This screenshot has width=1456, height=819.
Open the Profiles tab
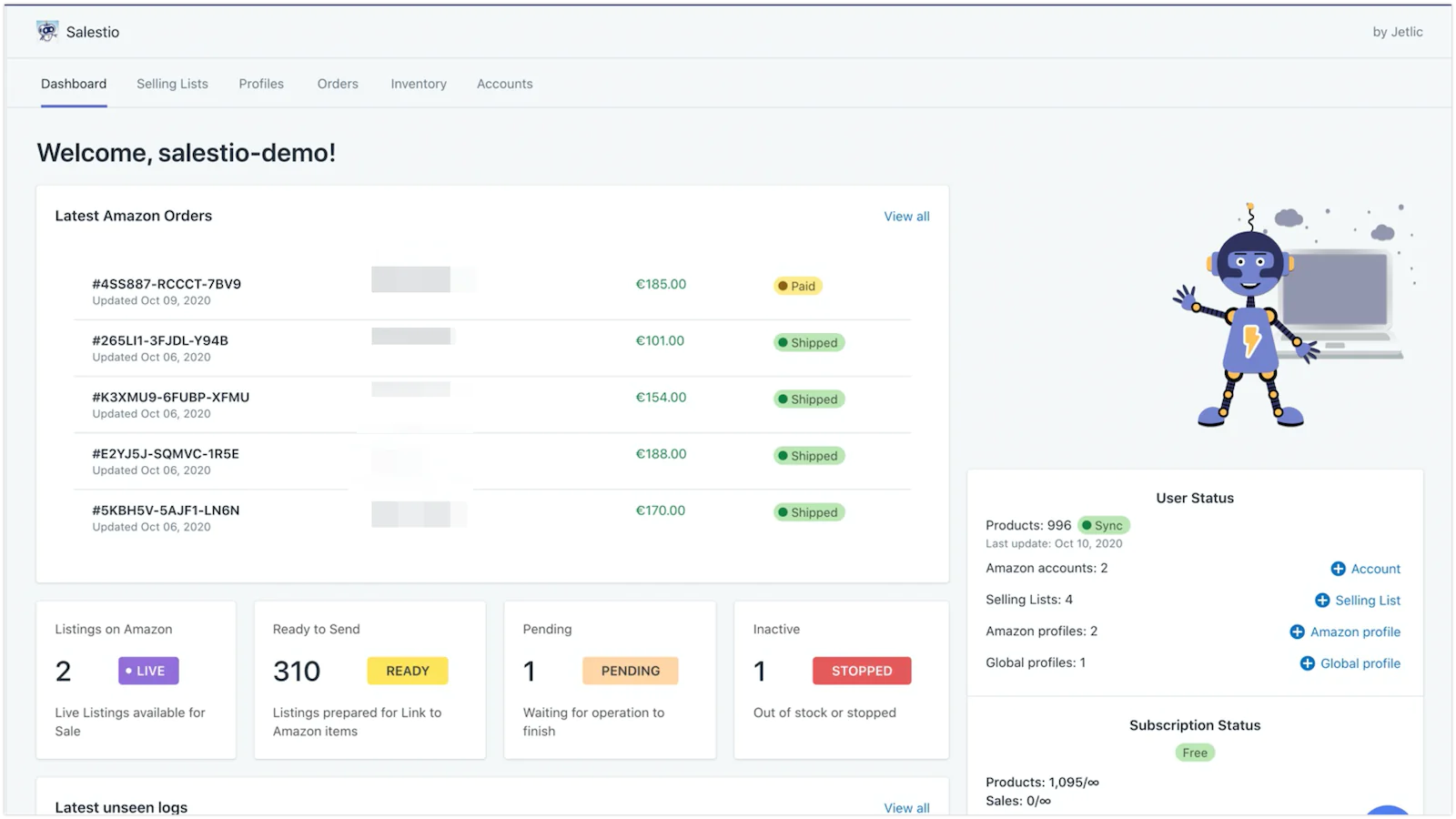(x=261, y=83)
